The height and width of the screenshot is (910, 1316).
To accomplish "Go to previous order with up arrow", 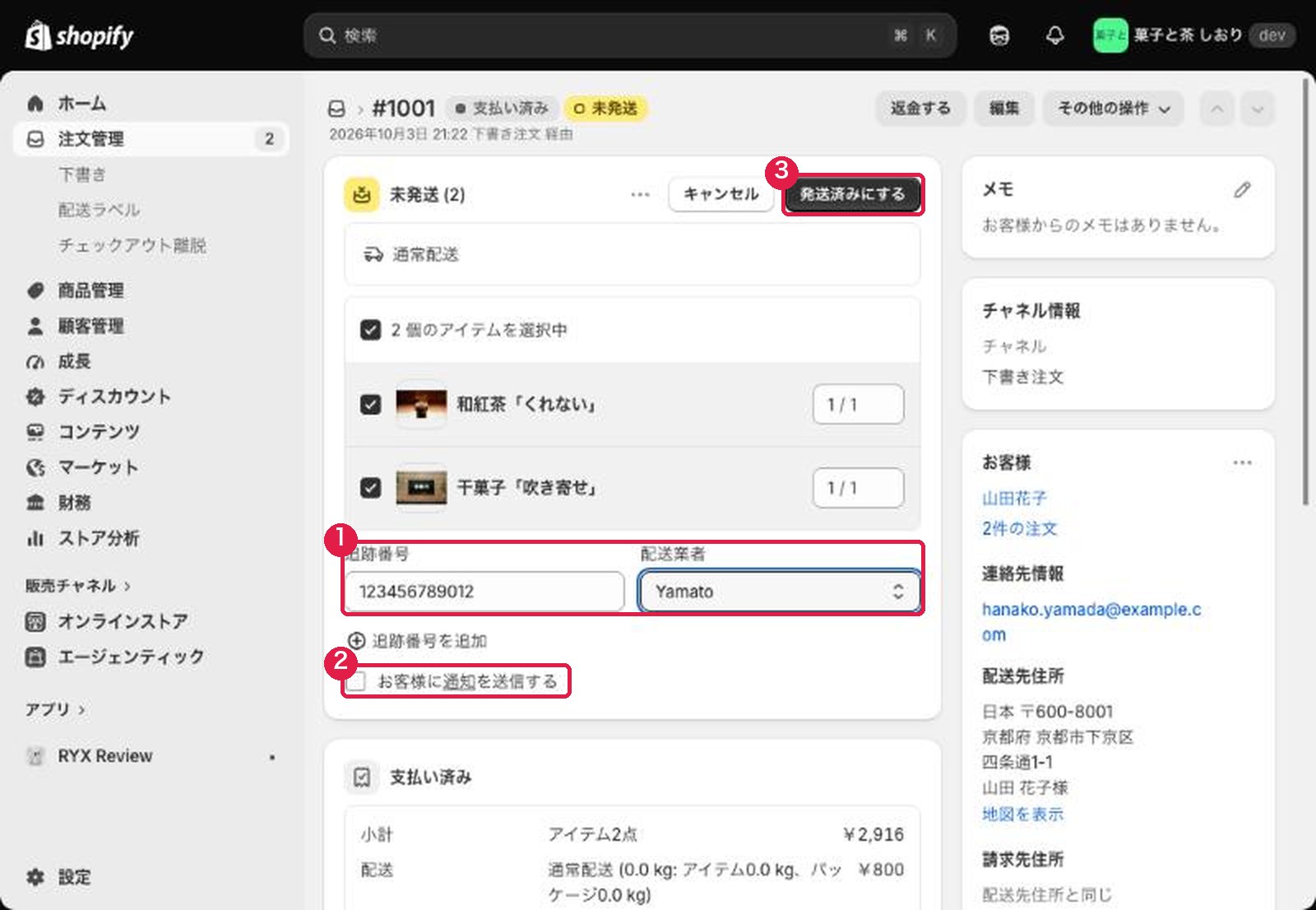I will pos(1217,109).
